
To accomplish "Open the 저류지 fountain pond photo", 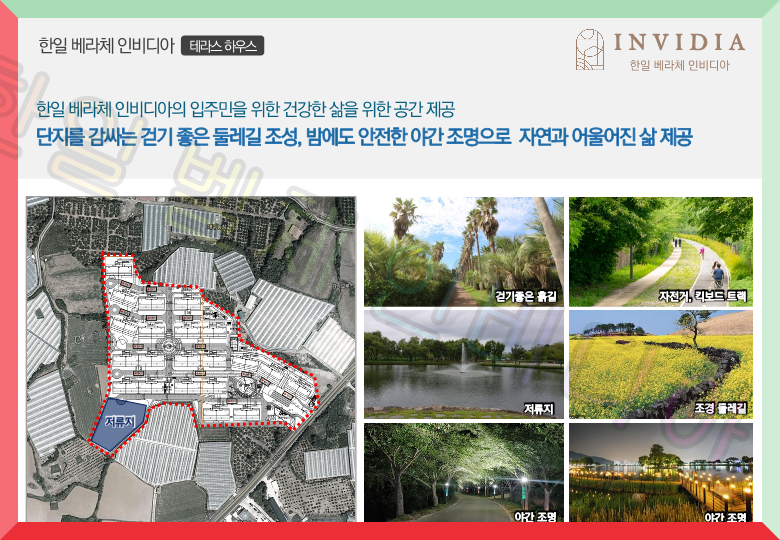I will [x=464, y=364].
